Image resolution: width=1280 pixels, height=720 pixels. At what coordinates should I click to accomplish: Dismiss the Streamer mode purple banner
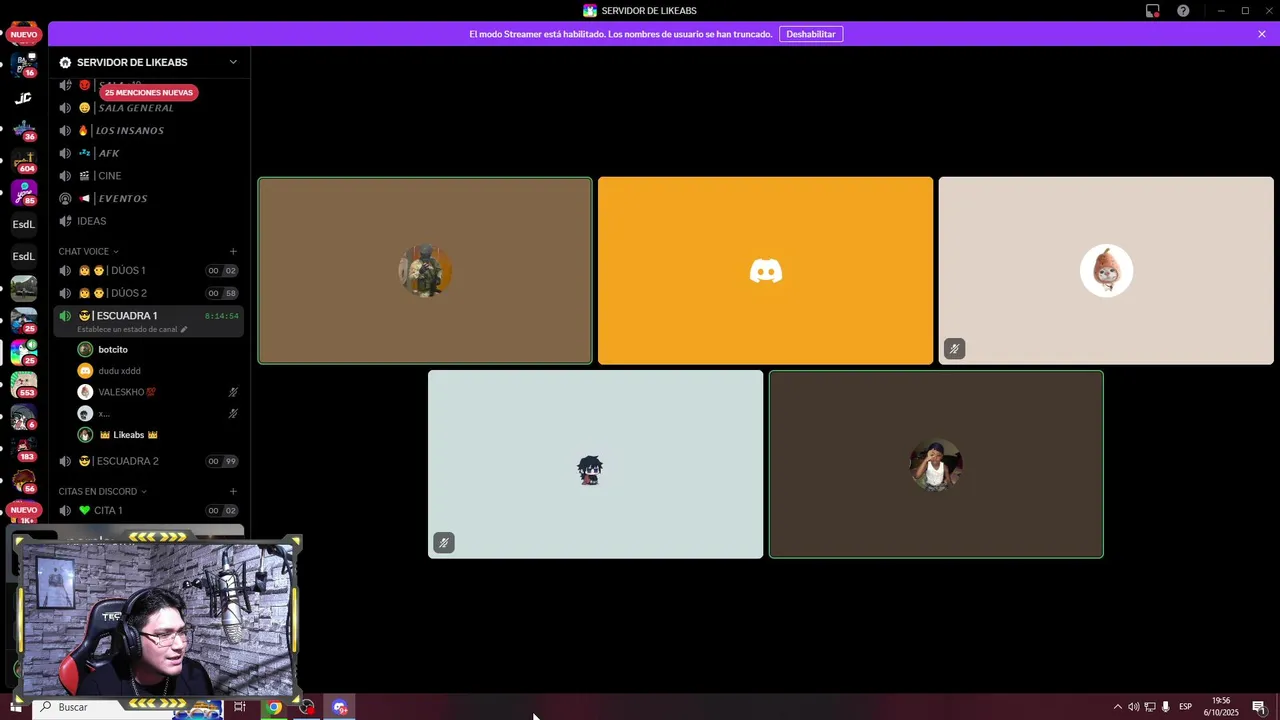[x=1262, y=34]
